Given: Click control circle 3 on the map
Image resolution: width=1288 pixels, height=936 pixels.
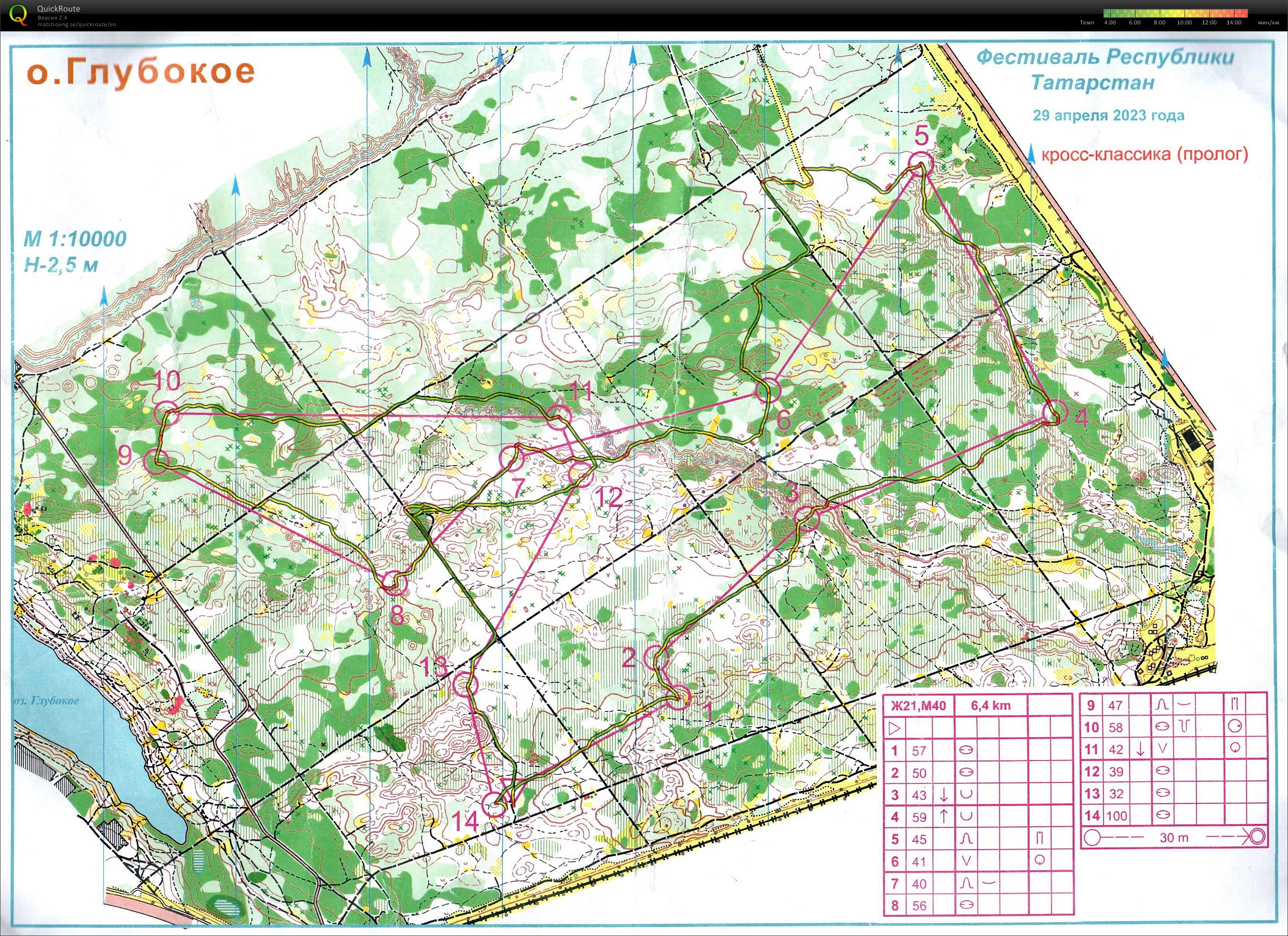Looking at the screenshot, I should (807, 519).
